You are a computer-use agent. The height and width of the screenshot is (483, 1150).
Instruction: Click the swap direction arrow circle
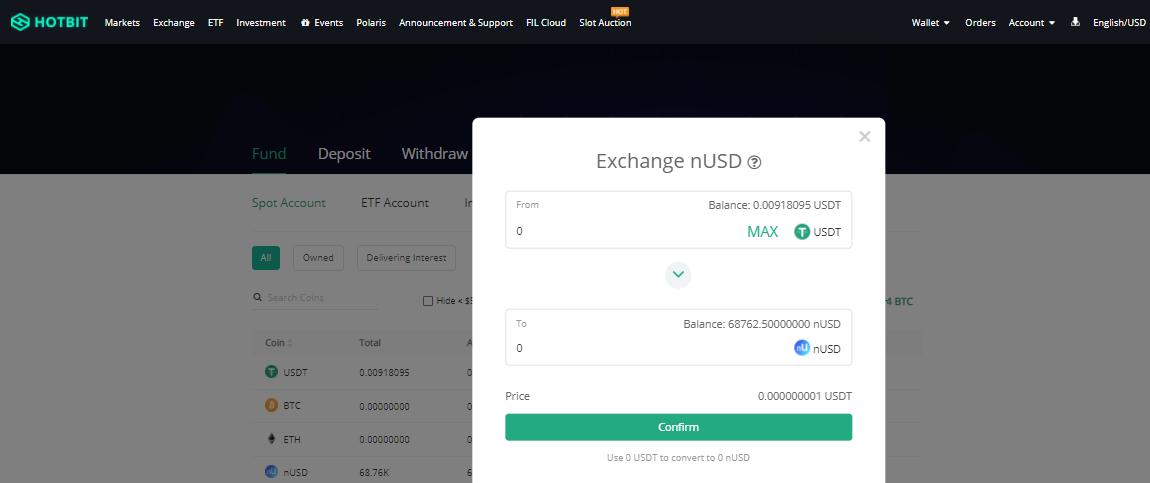tap(678, 275)
